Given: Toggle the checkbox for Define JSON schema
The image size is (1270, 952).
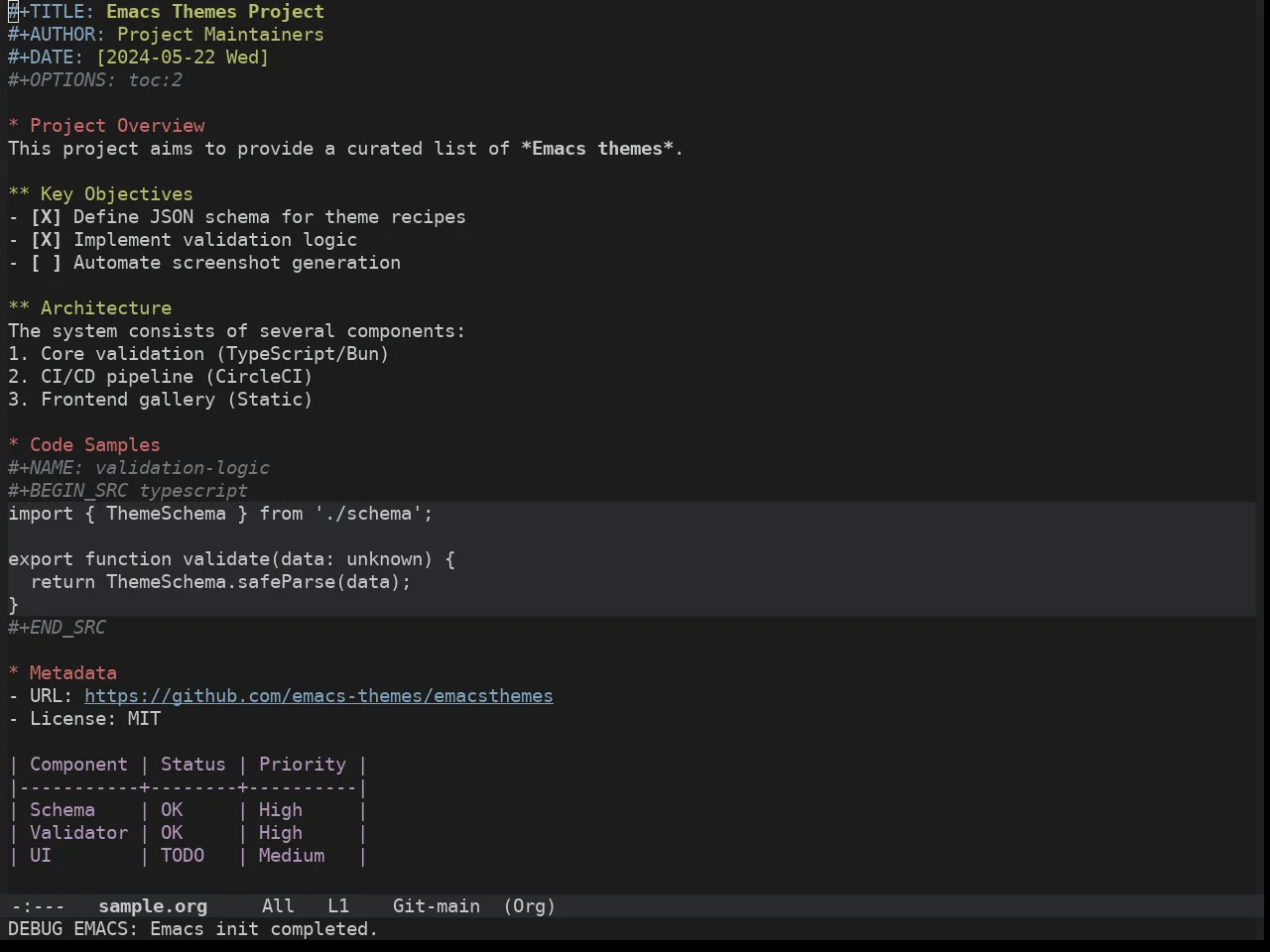Looking at the screenshot, I should click(x=46, y=217).
